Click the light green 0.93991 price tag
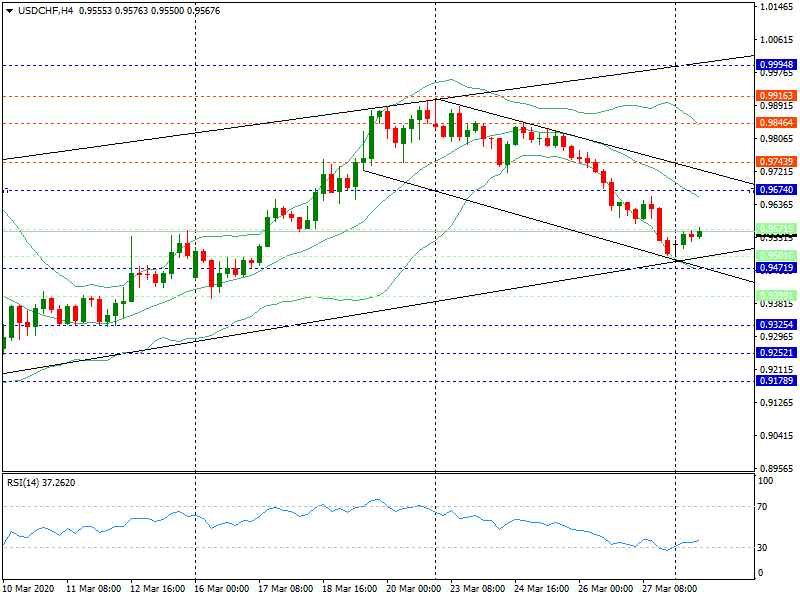This screenshot has width=800, height=600. 776,296
